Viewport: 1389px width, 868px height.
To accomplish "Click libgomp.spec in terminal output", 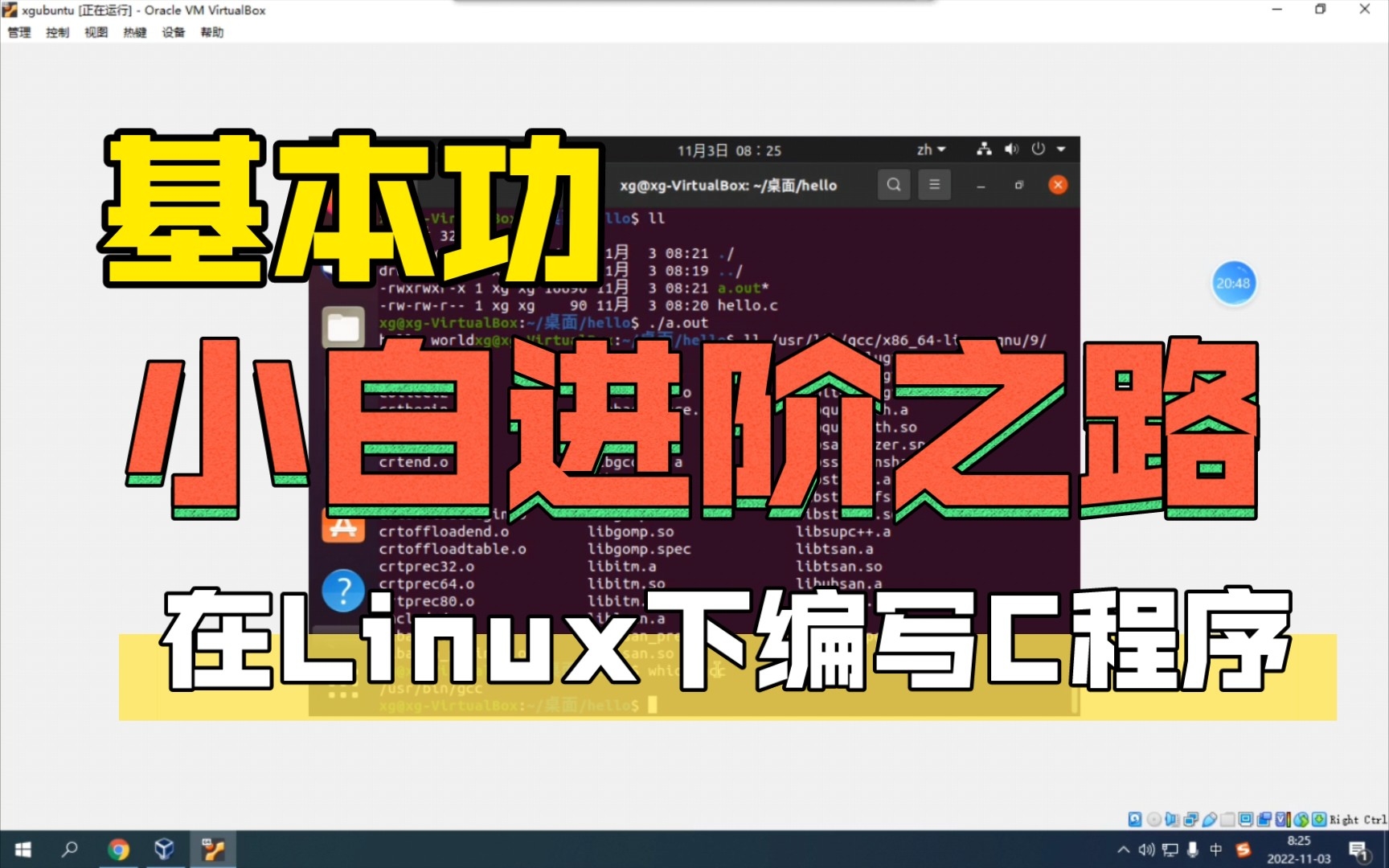I will click(x=639, y=549).
